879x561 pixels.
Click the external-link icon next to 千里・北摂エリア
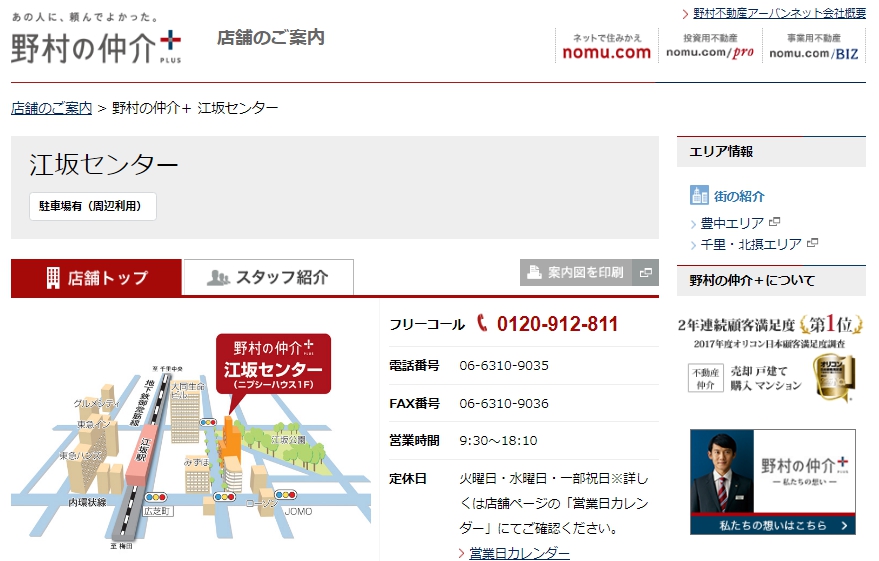coord(812,243)
